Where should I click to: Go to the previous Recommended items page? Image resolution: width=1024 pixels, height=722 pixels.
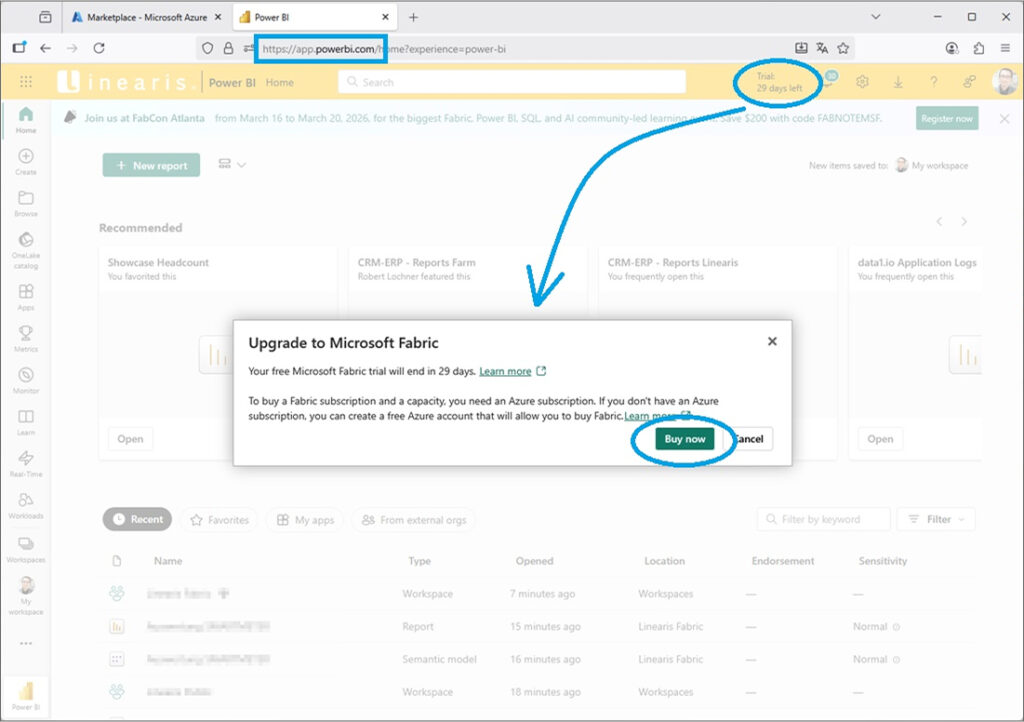939,221
